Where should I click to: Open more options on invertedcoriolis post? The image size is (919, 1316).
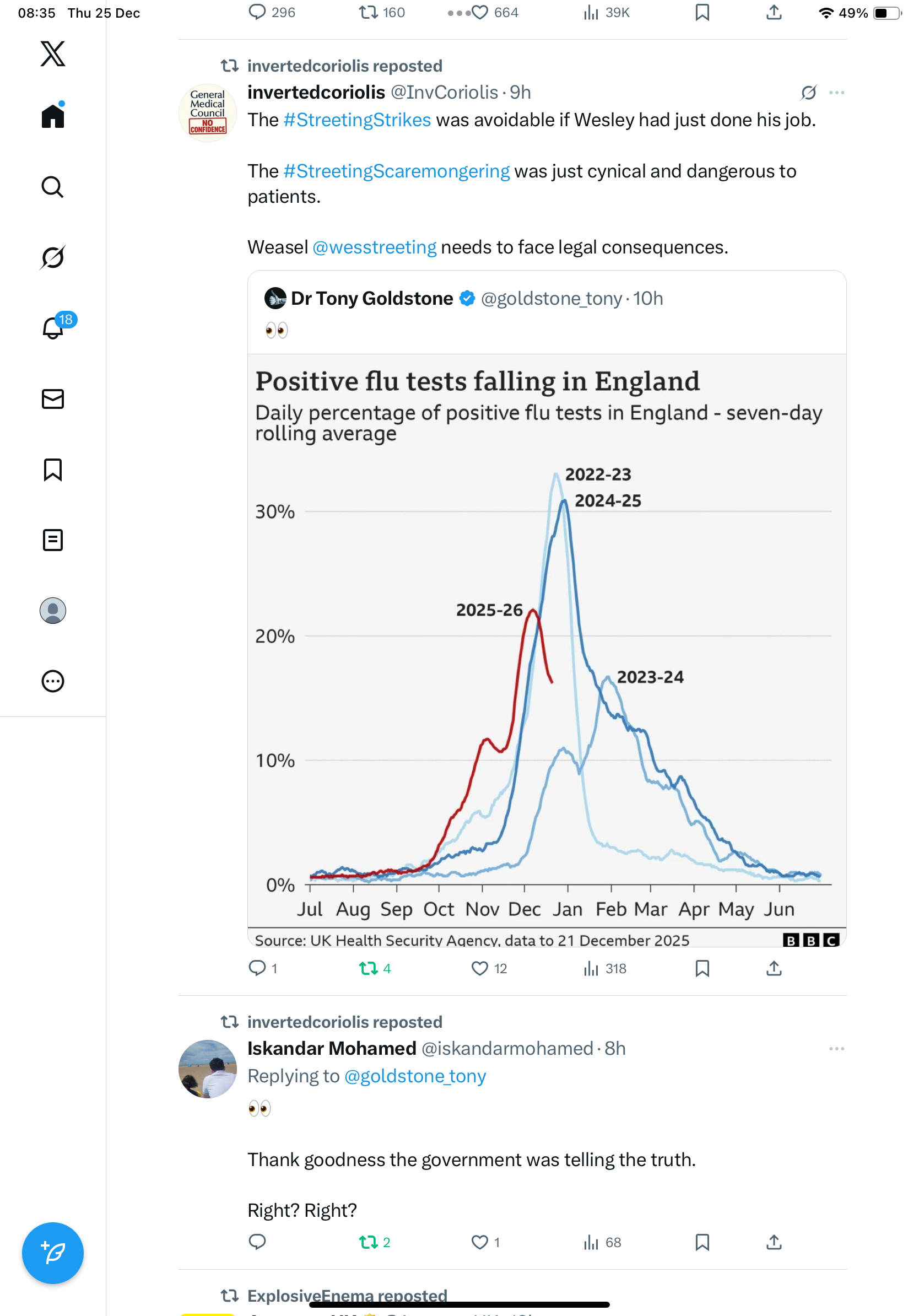pos(836,93)
